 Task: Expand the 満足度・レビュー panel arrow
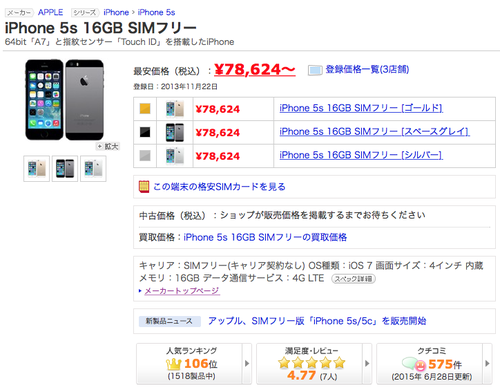tap(367, 363)
